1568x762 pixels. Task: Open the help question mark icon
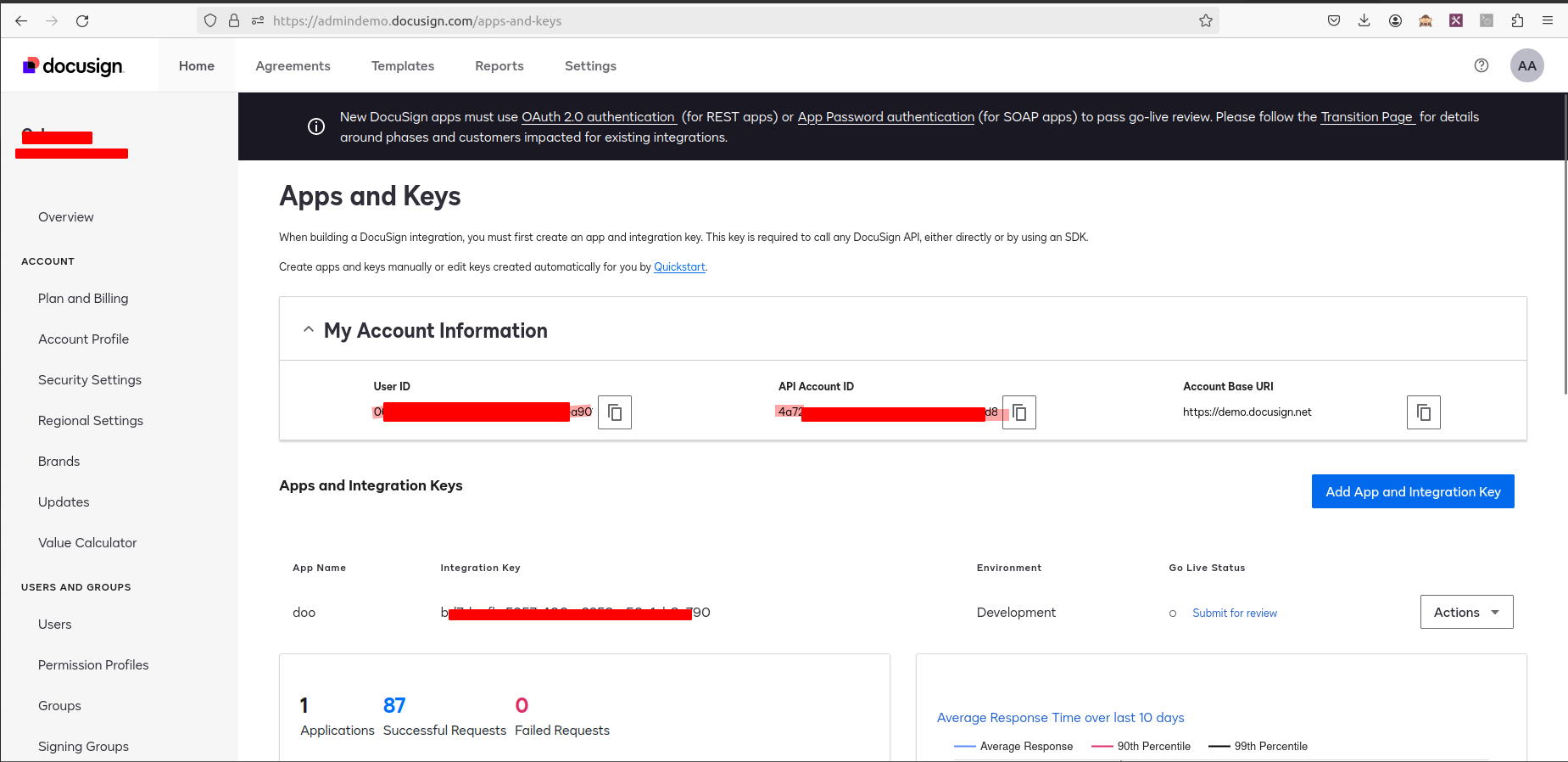(x=1482, y=65)
